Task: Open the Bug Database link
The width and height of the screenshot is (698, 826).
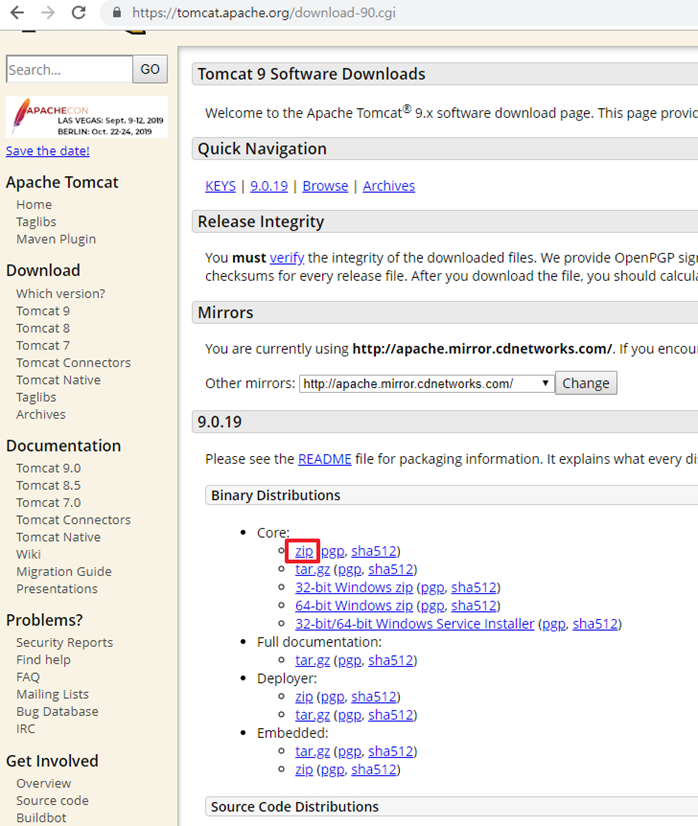Action: pyautogui.click(x=57, y=712)
